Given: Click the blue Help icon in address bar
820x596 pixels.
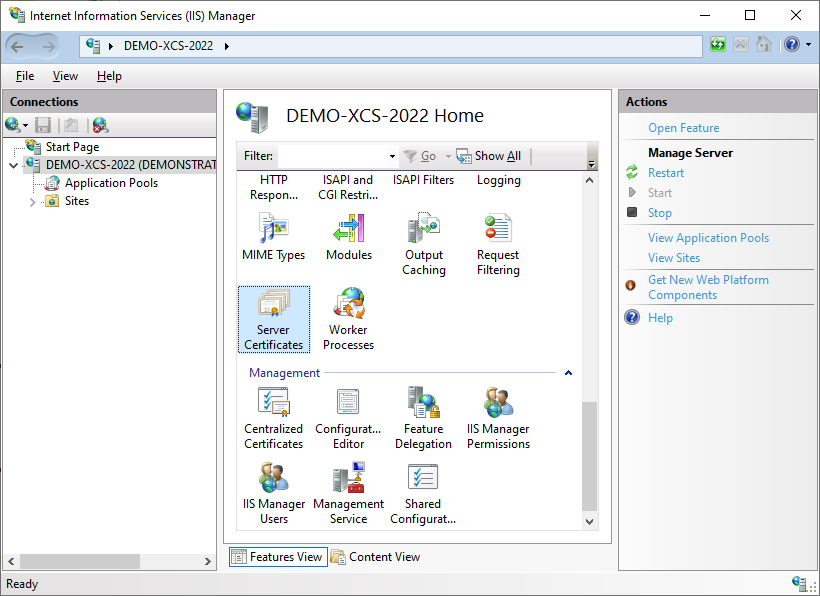Looking at the screenshot, I should 792,45.
